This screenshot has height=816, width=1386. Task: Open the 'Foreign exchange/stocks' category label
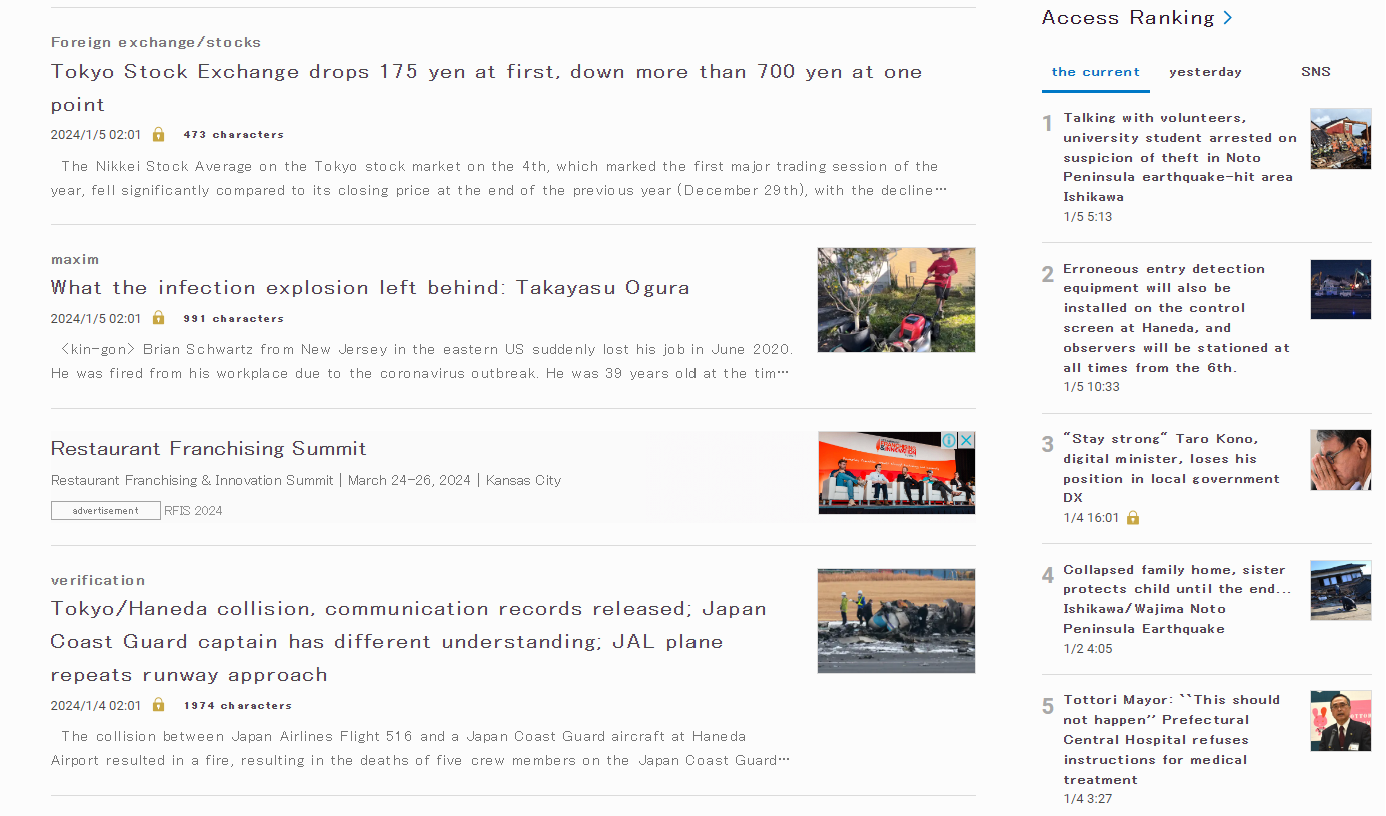pos(156,43)
